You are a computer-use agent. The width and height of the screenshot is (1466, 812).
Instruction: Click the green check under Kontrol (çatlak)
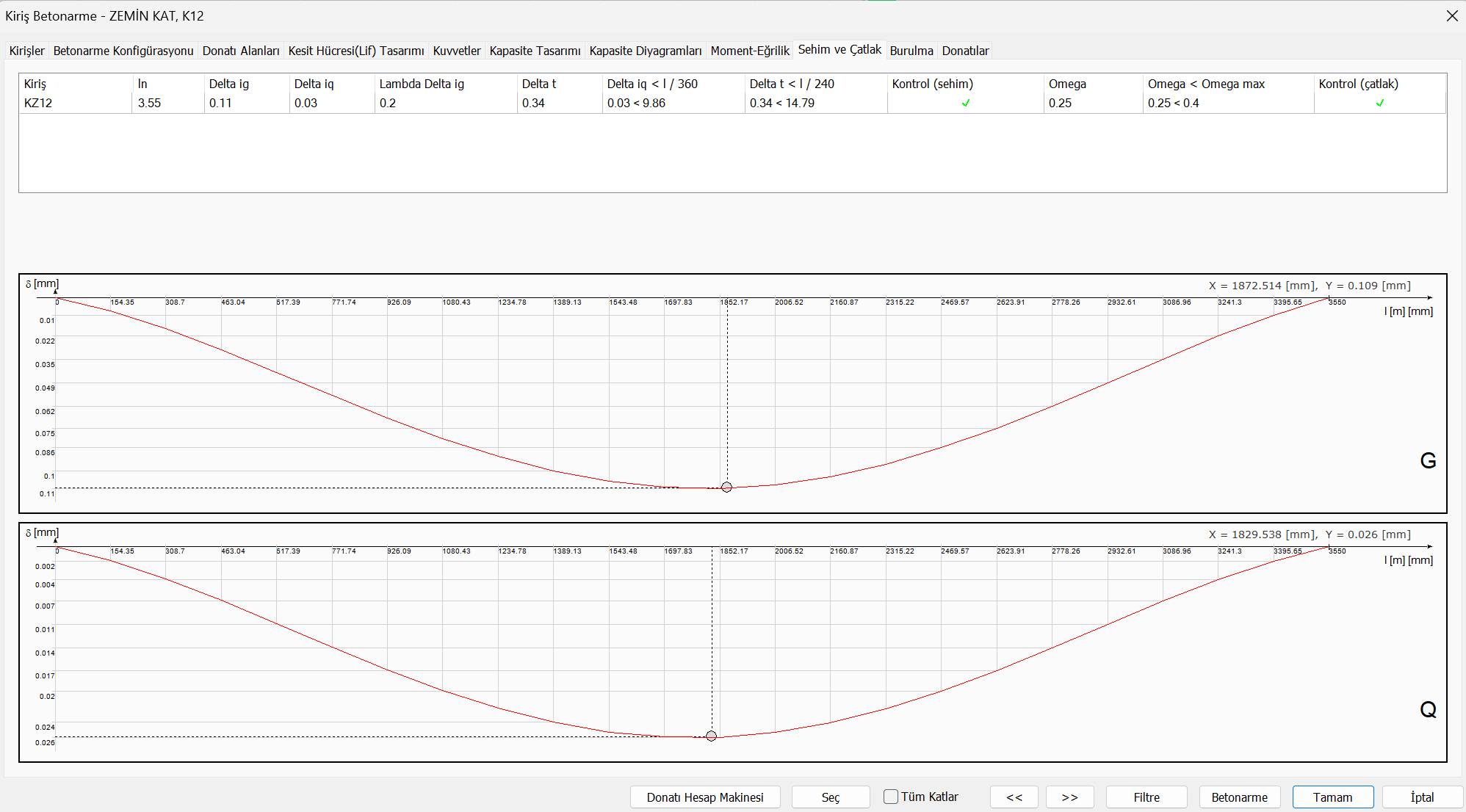[x=1380, y=103]
